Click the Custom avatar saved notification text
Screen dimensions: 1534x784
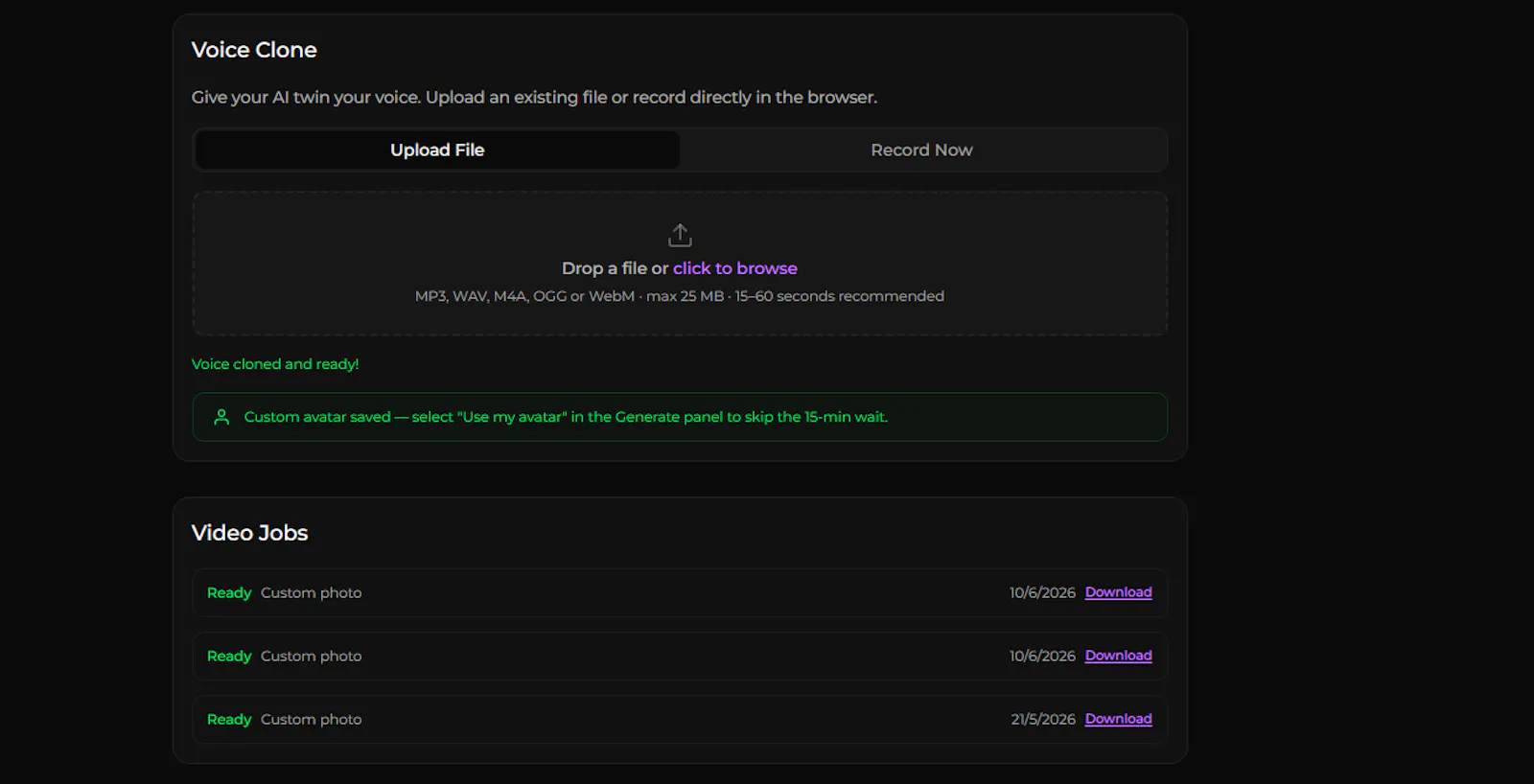566,417
